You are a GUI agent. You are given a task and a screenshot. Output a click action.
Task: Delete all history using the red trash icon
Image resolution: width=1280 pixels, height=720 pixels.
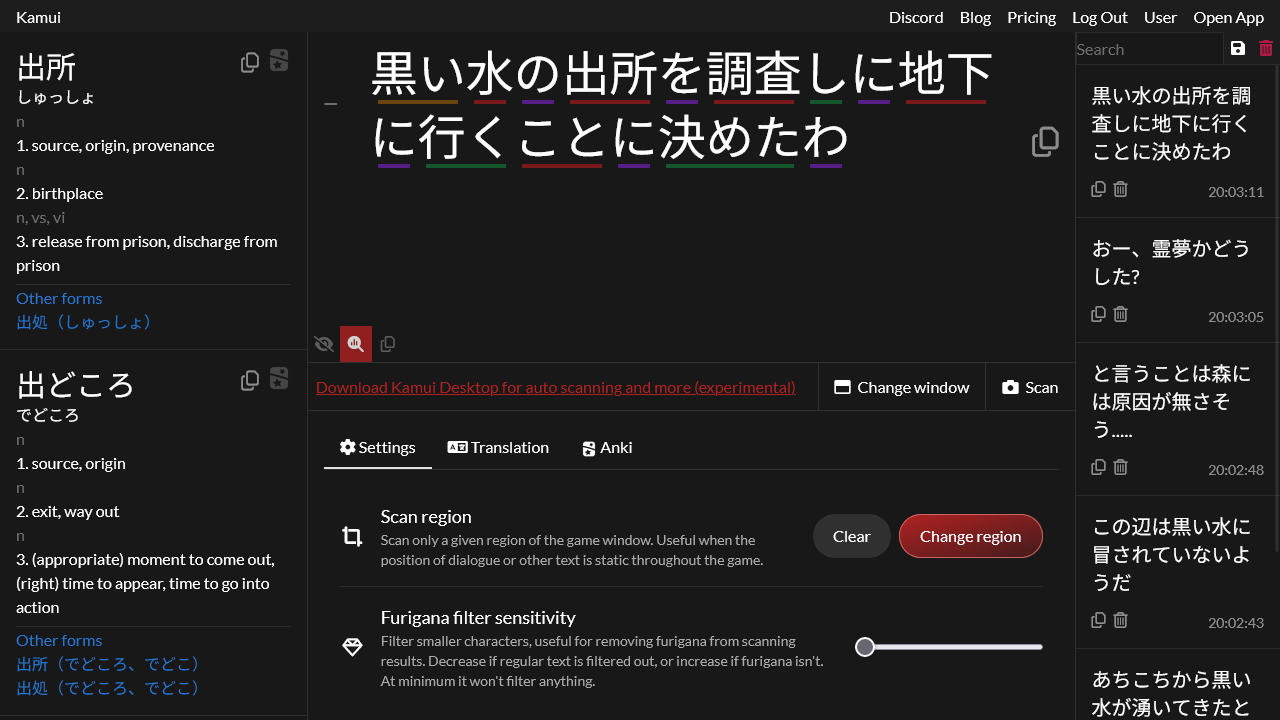[x=1266, y=48]
